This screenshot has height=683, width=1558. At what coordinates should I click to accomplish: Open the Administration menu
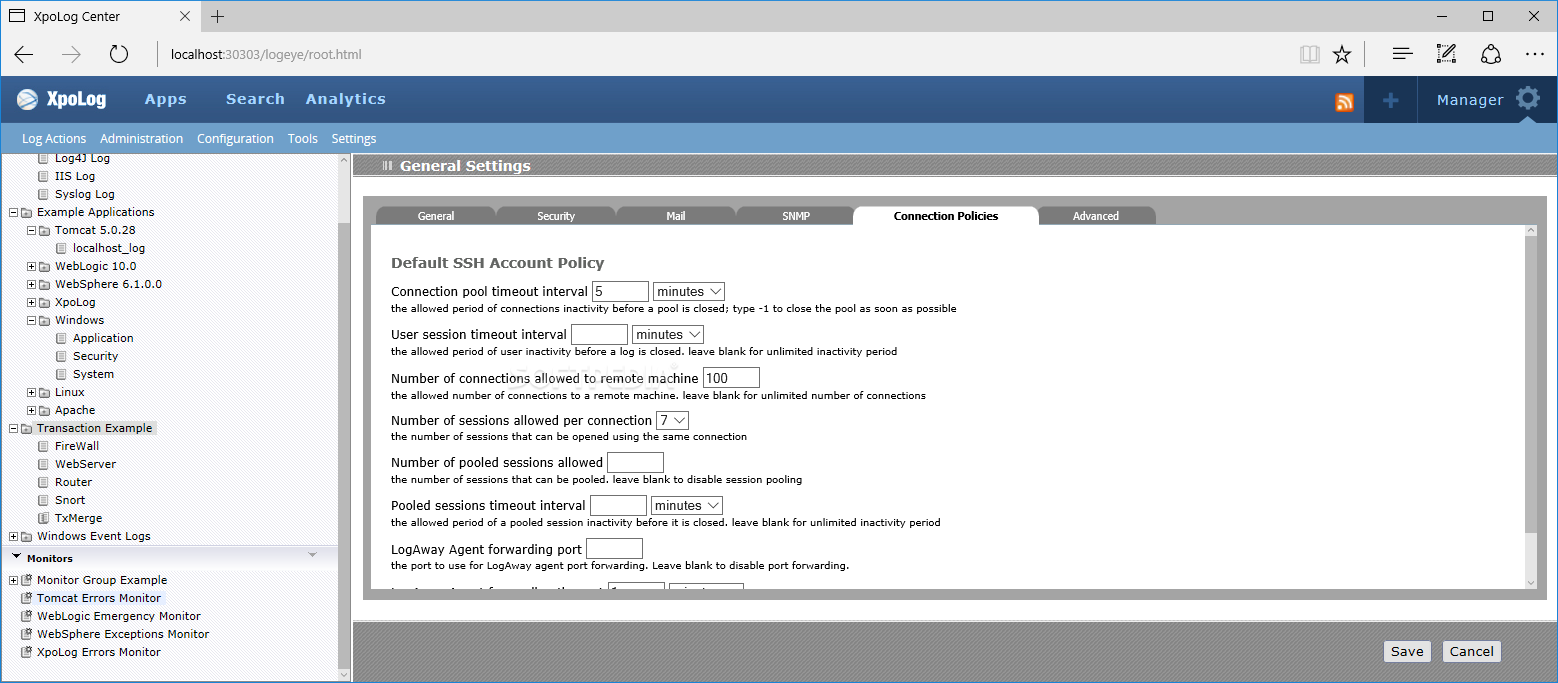[x=141, y=139]
